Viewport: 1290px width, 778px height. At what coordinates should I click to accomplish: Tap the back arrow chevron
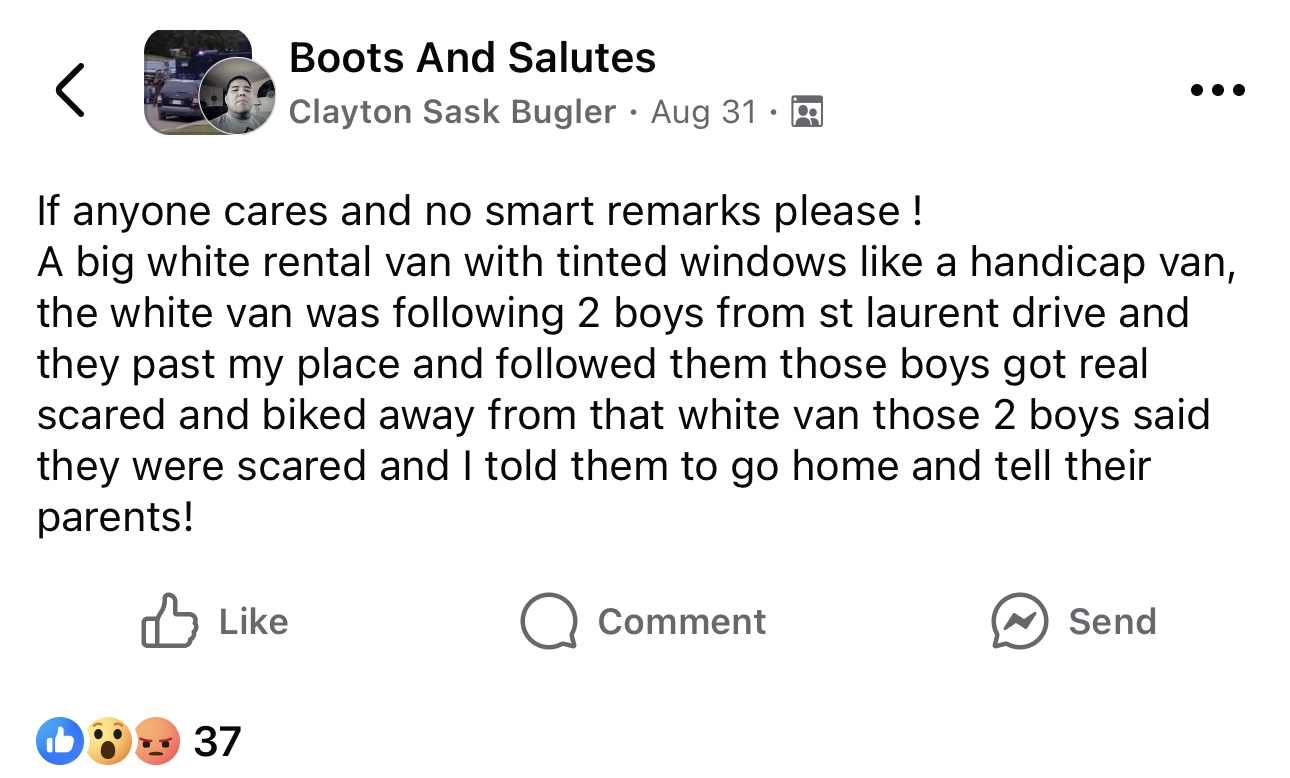(70, 90)
